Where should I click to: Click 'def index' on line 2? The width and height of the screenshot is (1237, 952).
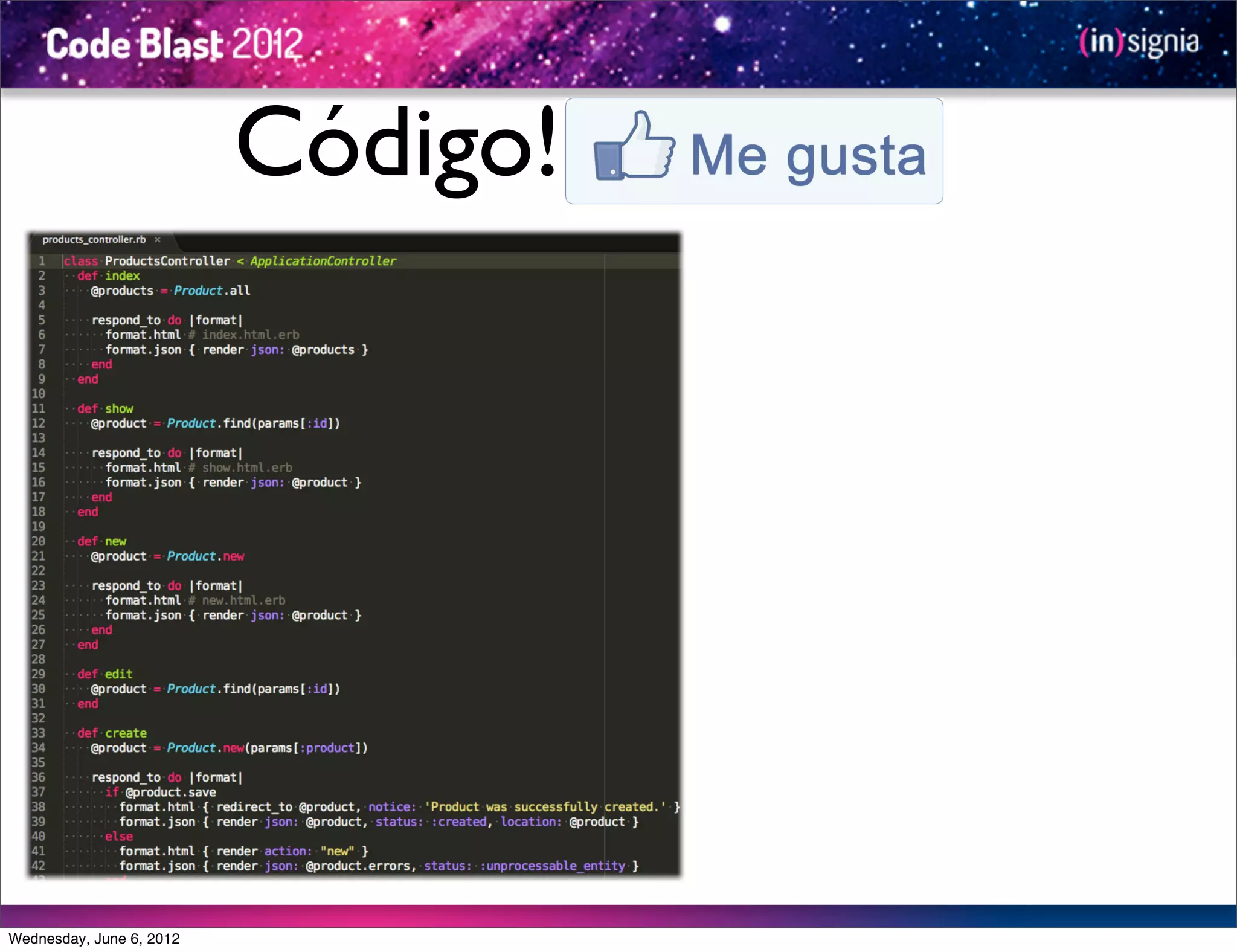click(109, 275)
